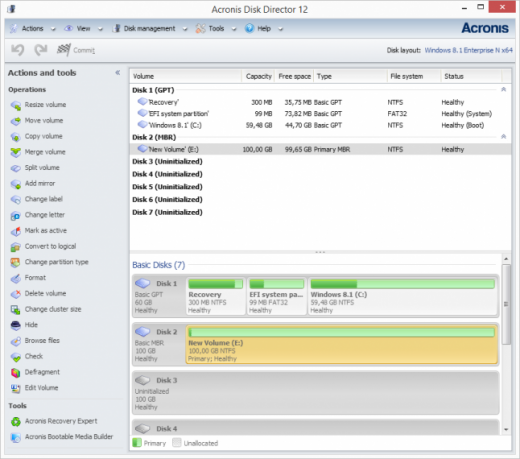Select the 'Recovery' volume row

(320, 102)
